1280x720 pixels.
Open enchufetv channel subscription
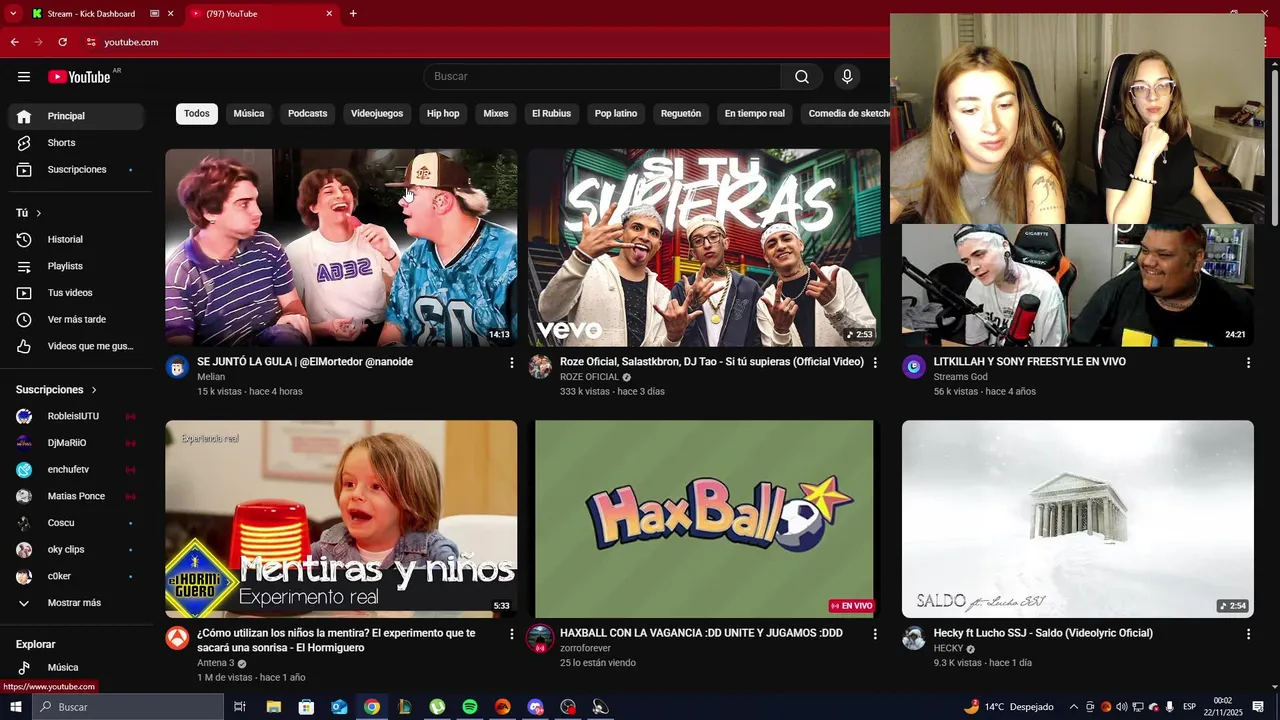(76, 470)
